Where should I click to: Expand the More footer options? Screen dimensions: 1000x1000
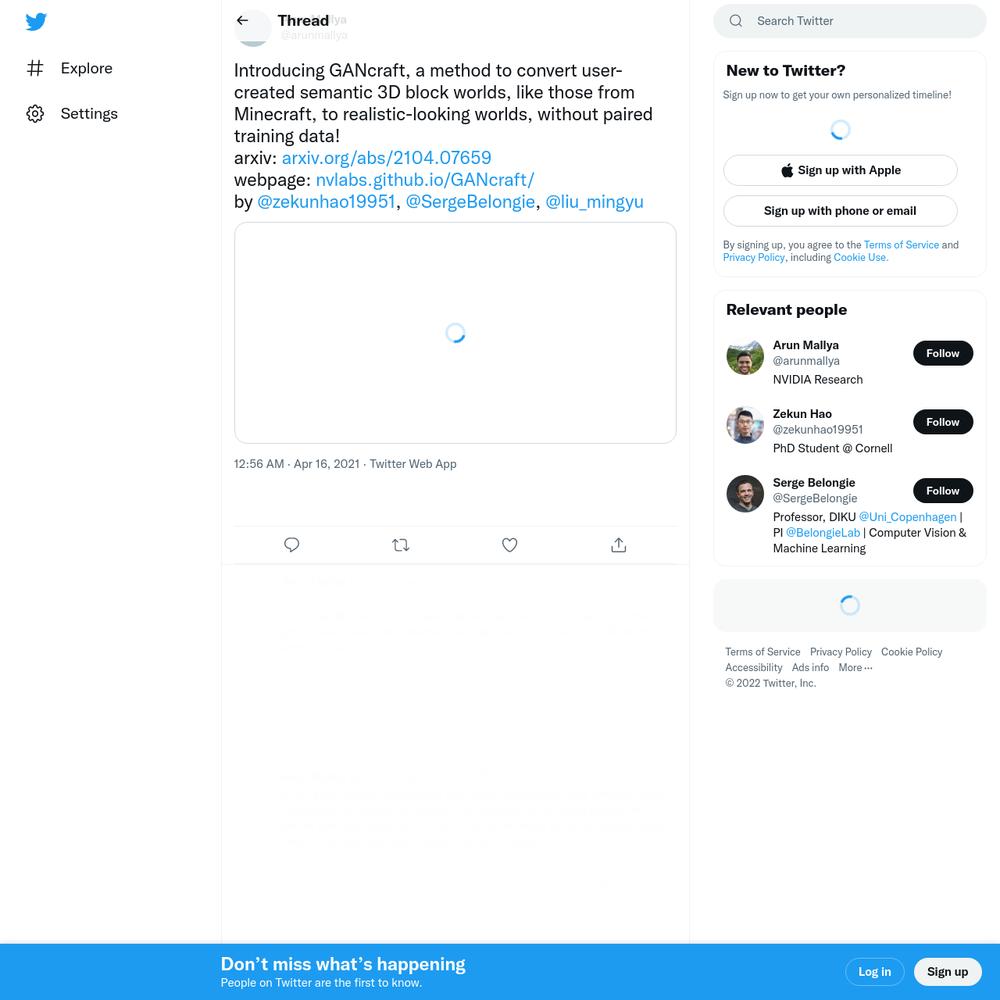tap(855, 668)
